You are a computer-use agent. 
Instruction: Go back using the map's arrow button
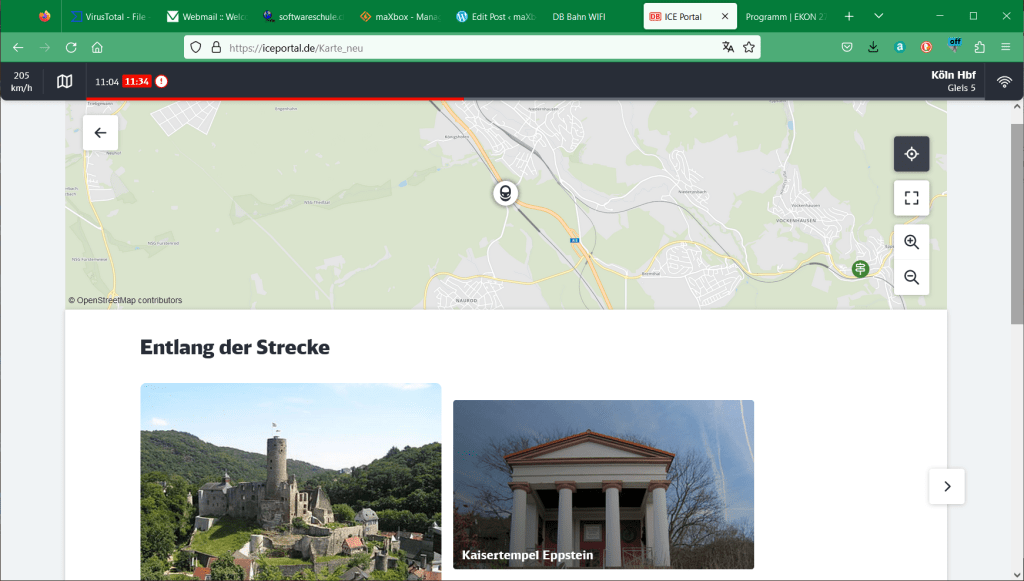100,133
